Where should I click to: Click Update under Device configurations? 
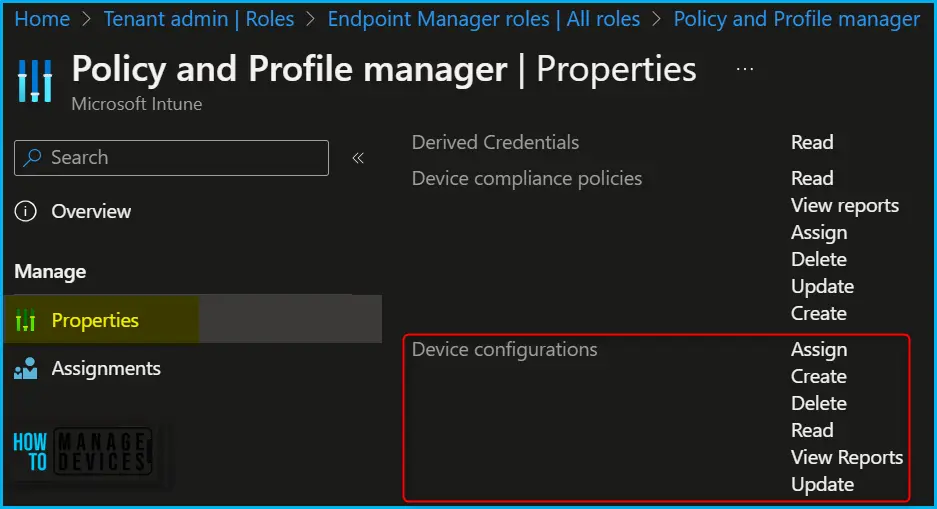click(822, 485)
